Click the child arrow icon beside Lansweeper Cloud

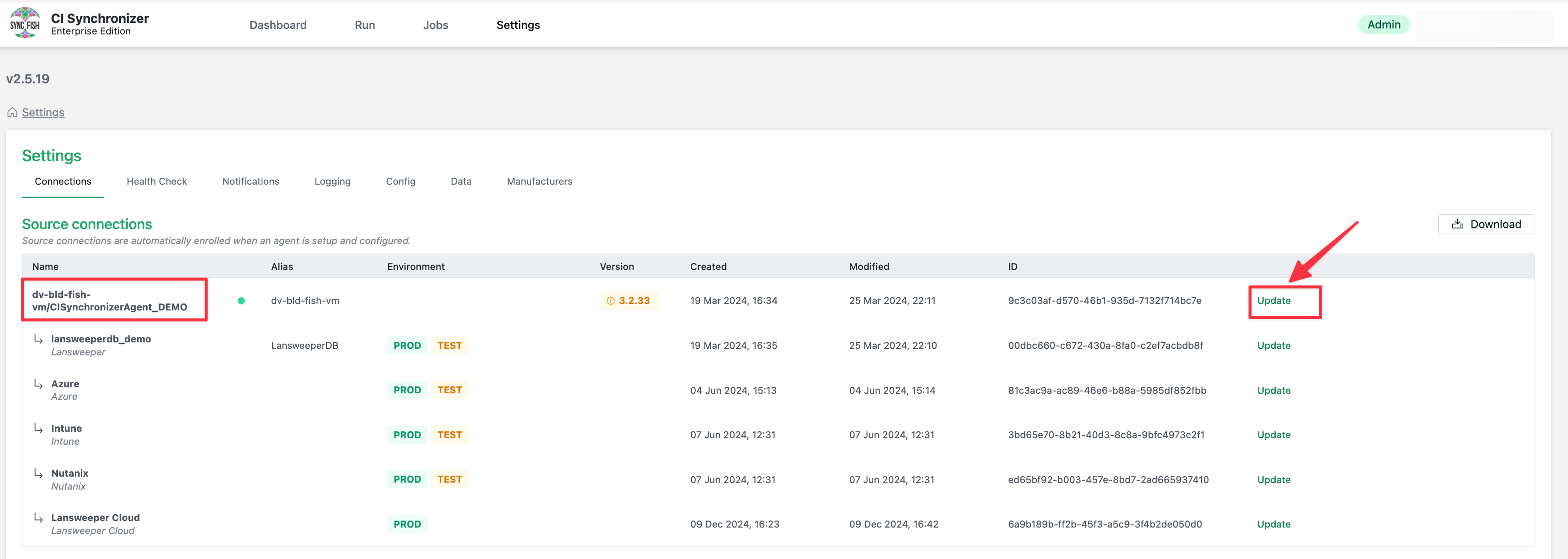coord(38,518)
